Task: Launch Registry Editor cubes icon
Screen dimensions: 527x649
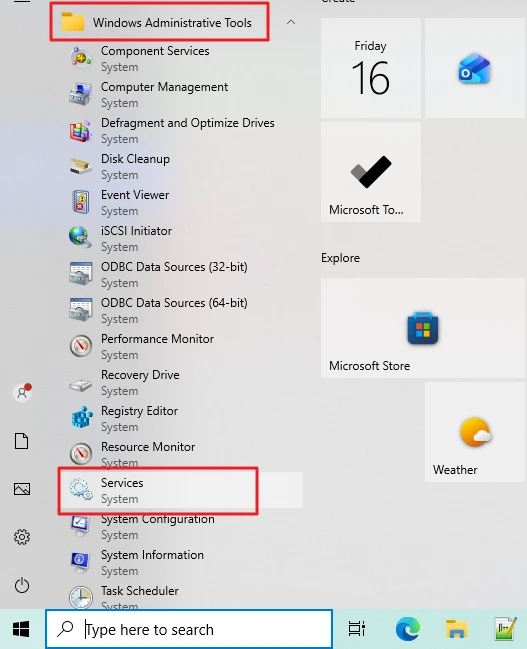Action: (x=81, y=418)
